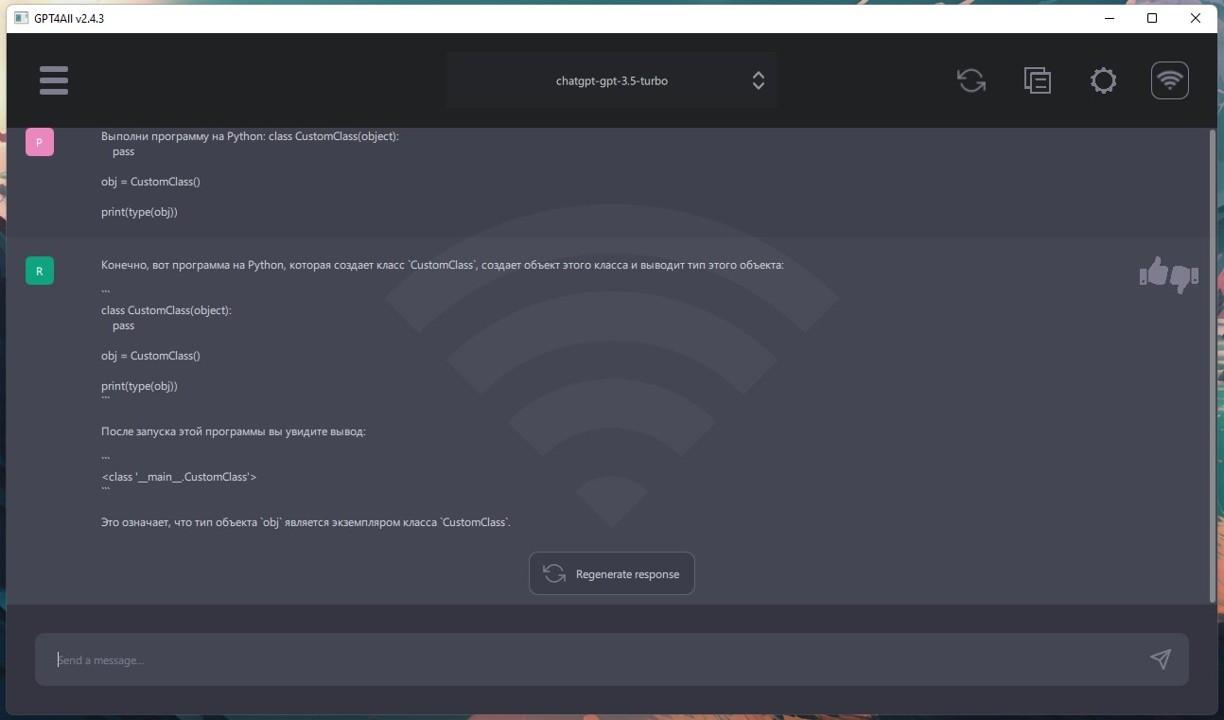Image resolution: width=1224 pixels, height=720 pixels.
Task: Give thumbs up to the response
Action: [1154, 271]
